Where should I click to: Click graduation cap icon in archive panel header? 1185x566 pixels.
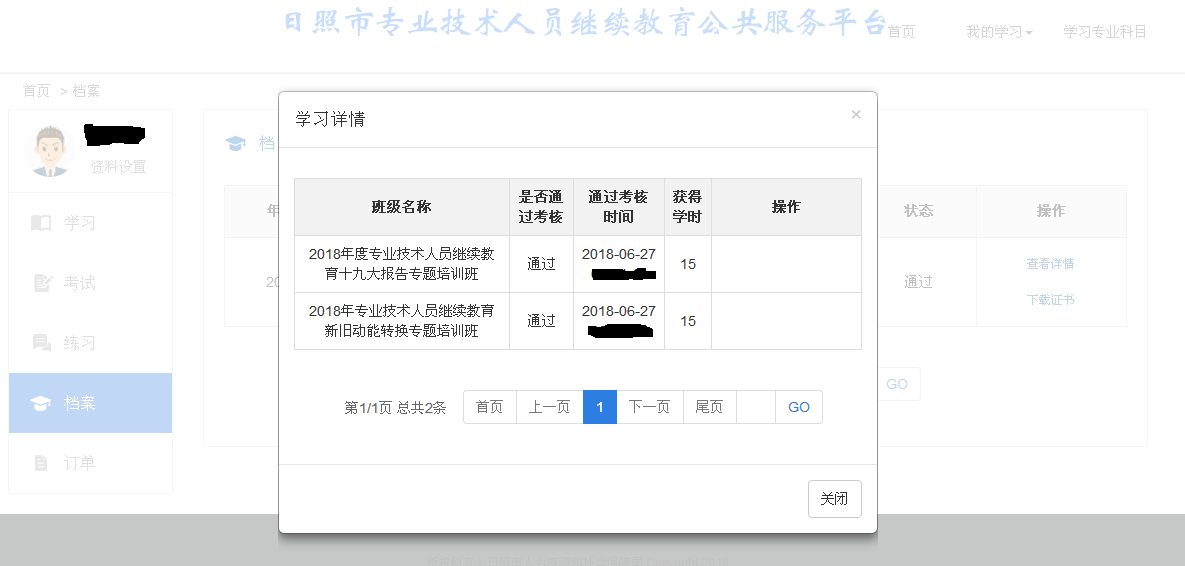235,144
